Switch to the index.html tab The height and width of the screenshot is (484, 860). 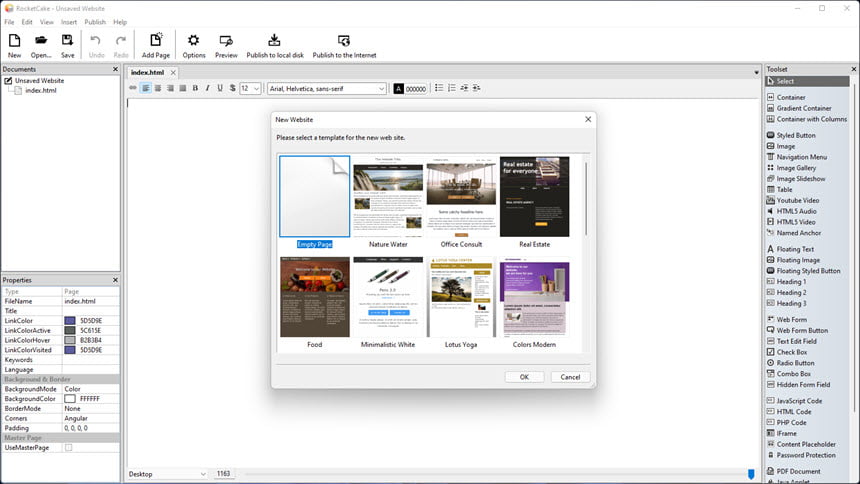click(x=147, y=72)
